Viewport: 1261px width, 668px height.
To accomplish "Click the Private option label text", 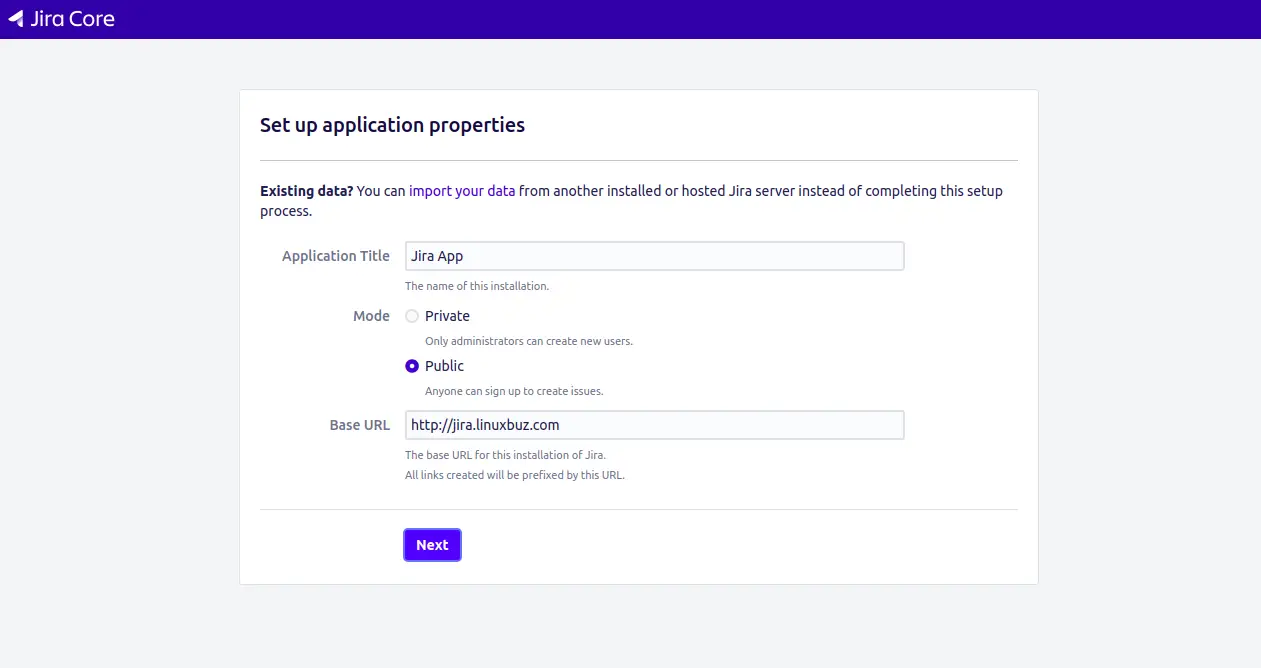I will (x=447, y=316).
